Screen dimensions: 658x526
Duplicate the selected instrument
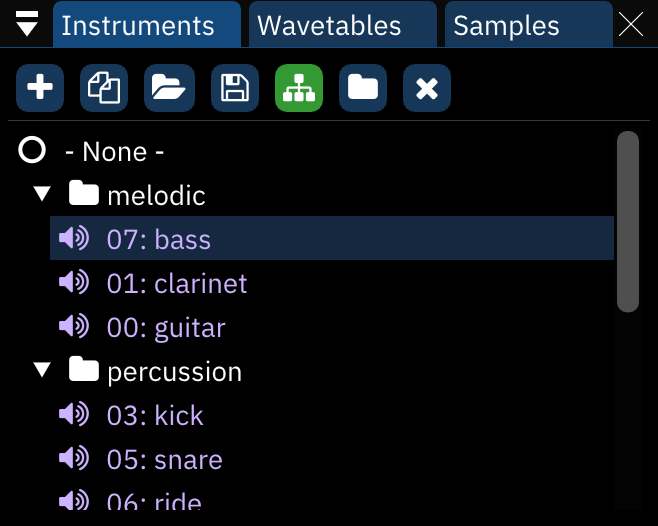104,89
